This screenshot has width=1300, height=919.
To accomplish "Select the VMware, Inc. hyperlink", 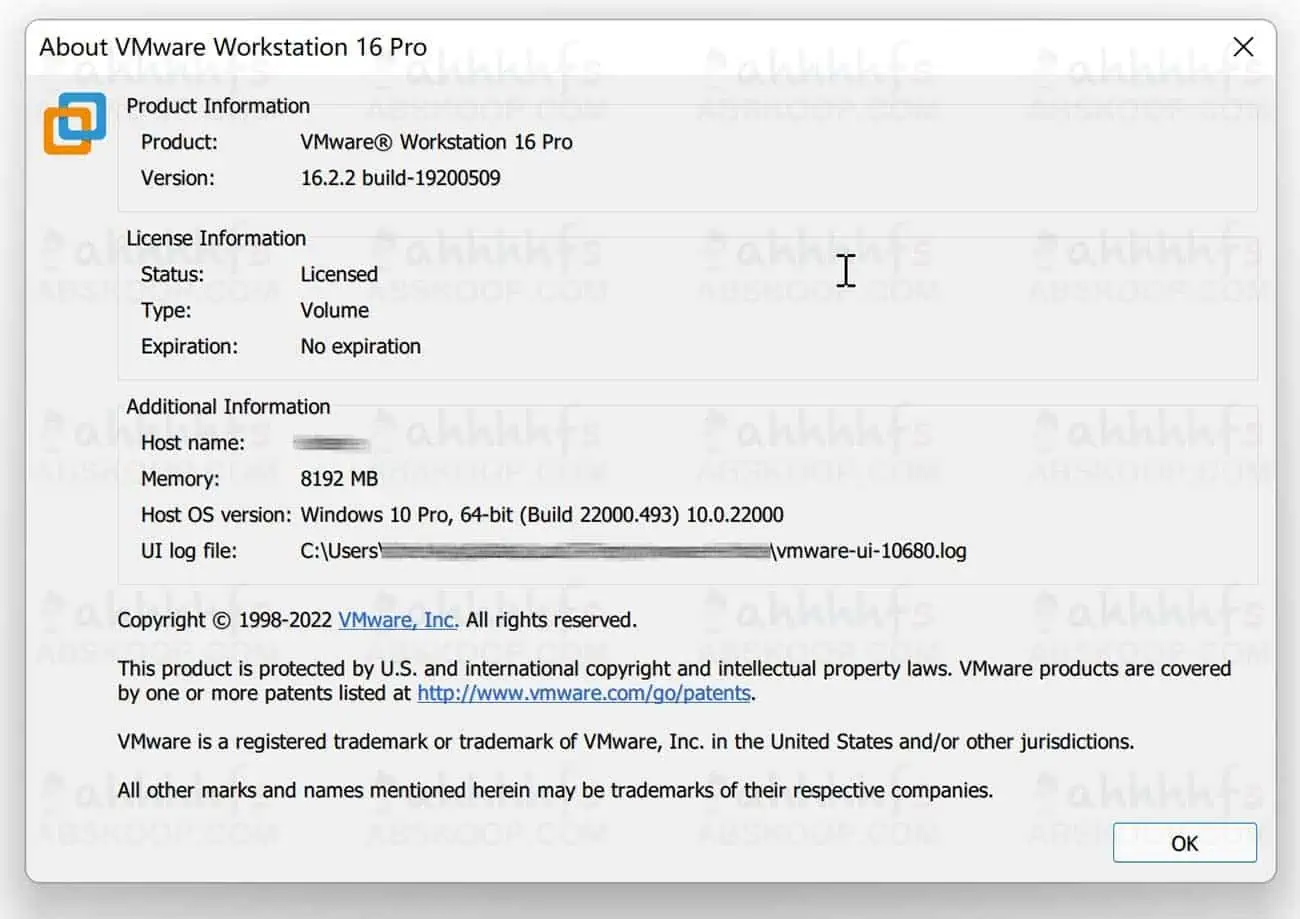I will click(x=397, y=620).
